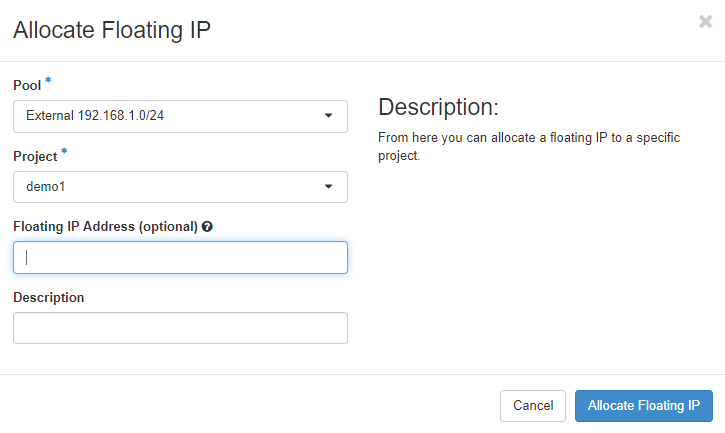Click the Description field label
Screen dimensions: 725x433
49,297
